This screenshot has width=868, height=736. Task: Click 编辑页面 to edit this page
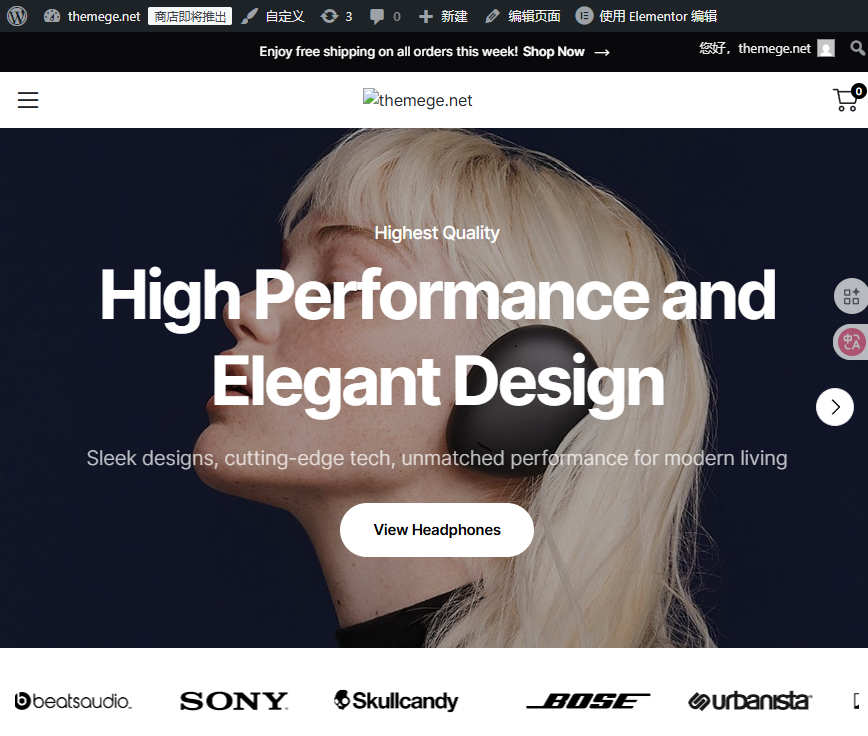(x=523, y=17)
